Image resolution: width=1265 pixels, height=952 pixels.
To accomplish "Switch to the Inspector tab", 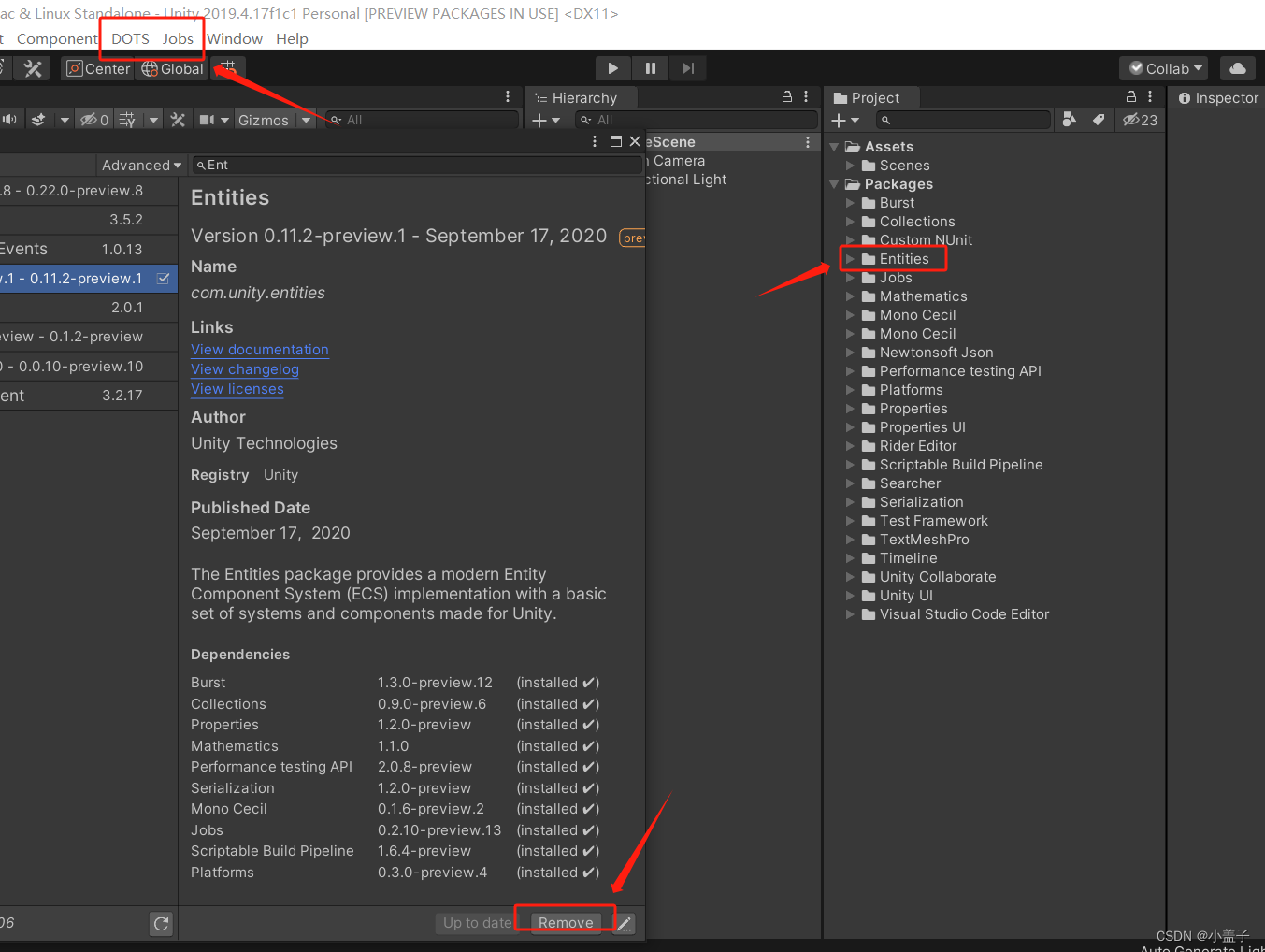I will (x=1218, y=97).
